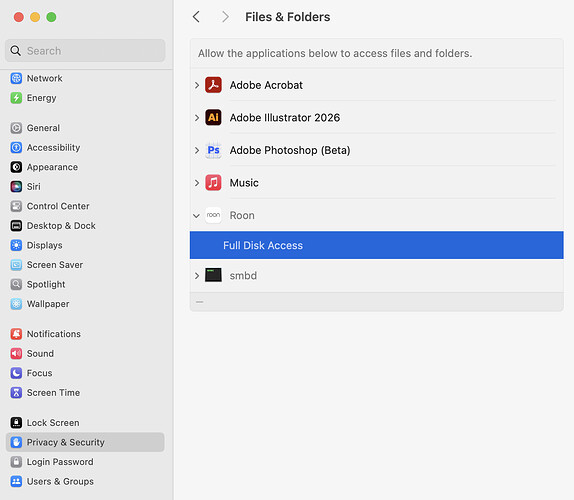Go forward with the right arrow
This screenshot has width=574, height=500.
click(x=225, y=17)
